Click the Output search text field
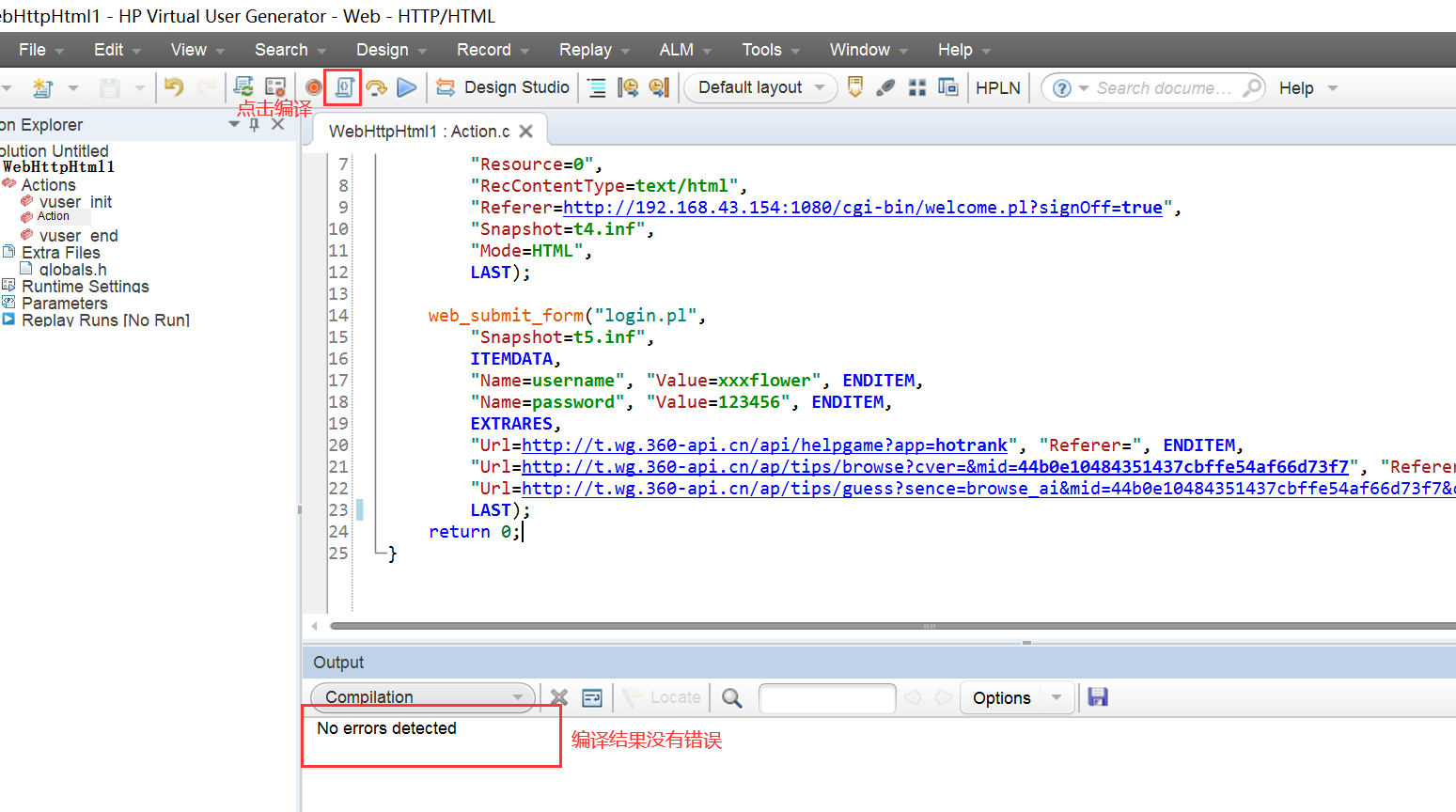Viewport: 1456px width, 812px height. click(827, 698)
